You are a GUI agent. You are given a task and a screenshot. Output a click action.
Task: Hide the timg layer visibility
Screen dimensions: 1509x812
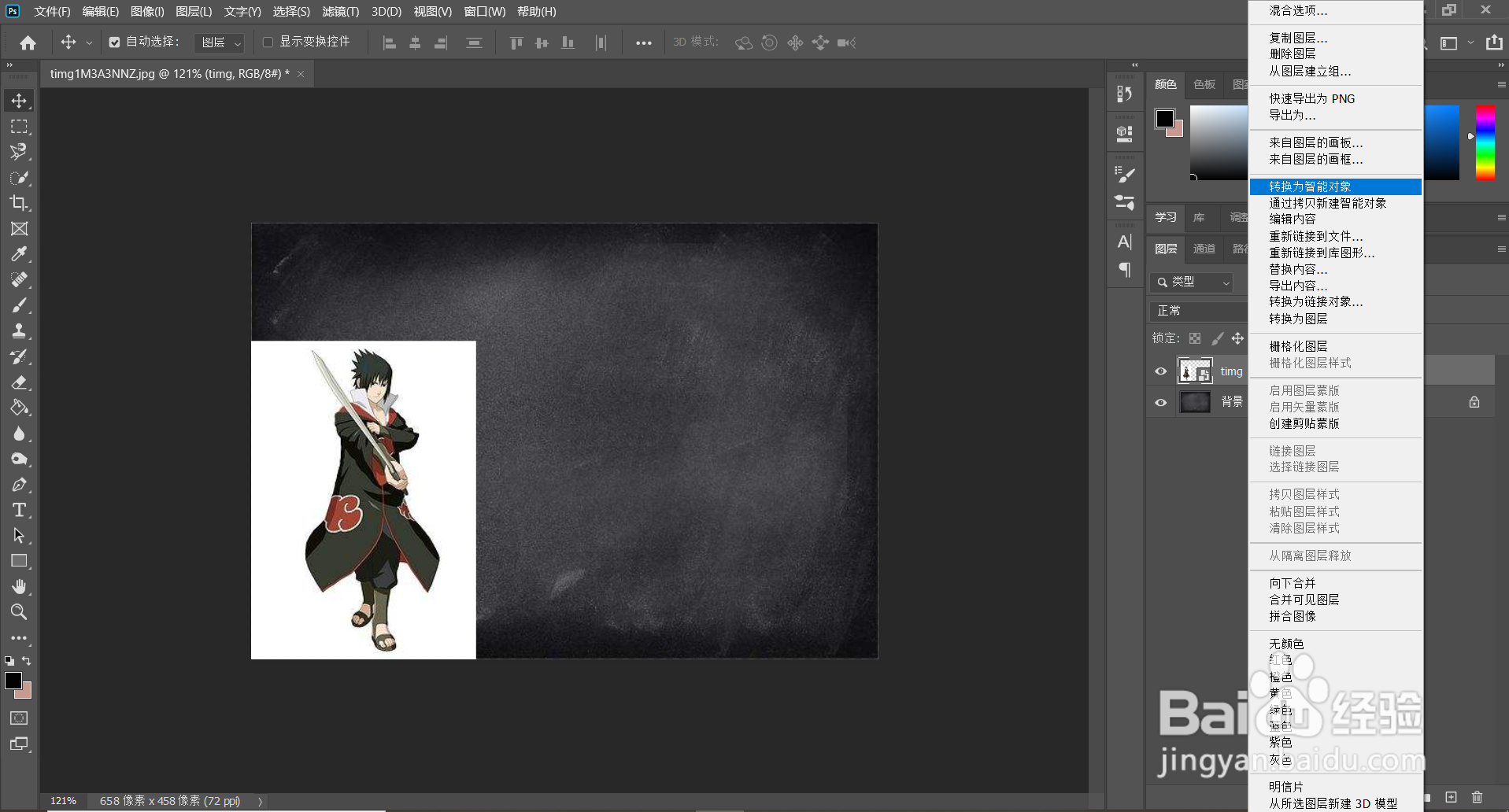[1161, 371]
